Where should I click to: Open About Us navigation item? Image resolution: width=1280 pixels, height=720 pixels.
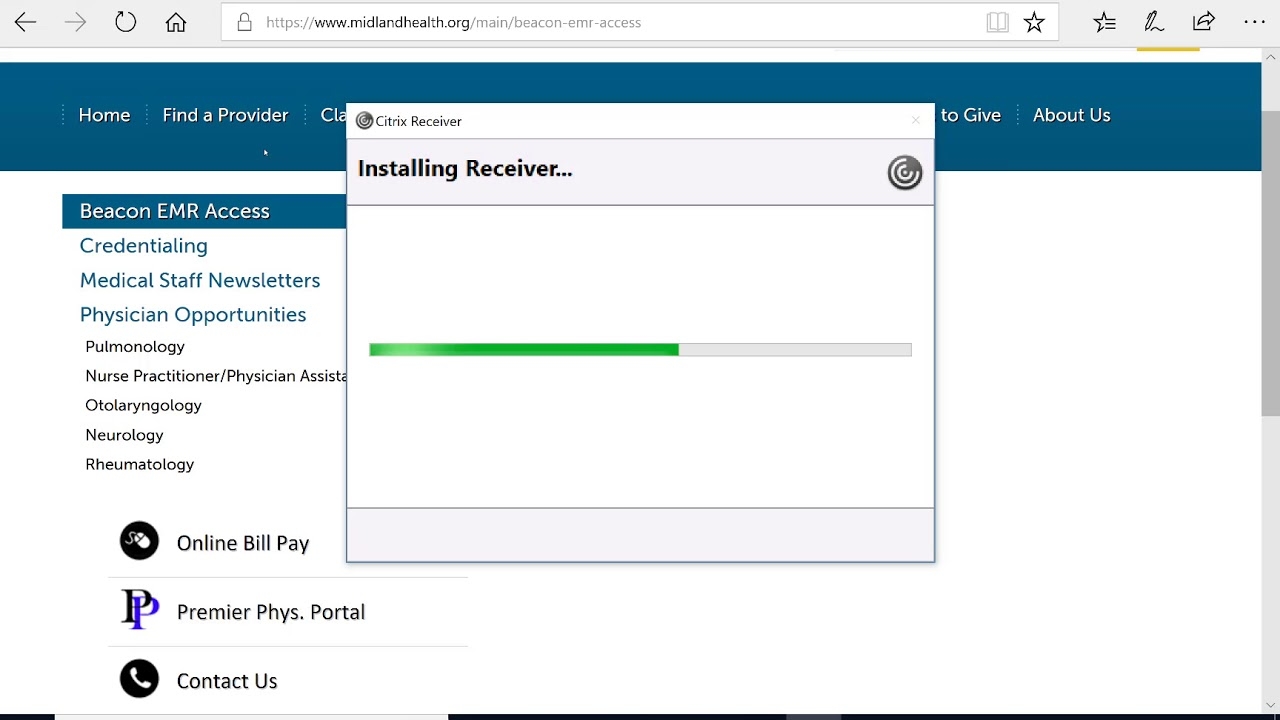click(1071, 115)
